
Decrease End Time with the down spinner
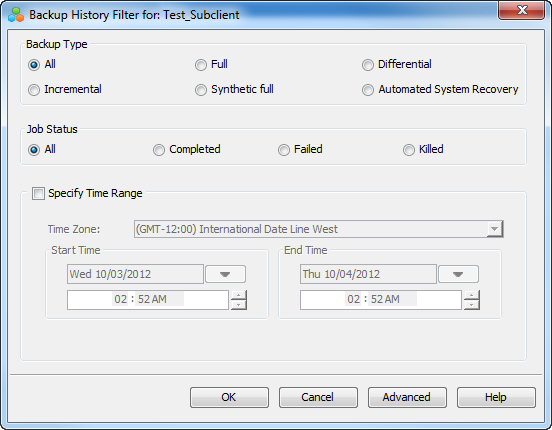(472, 305)
